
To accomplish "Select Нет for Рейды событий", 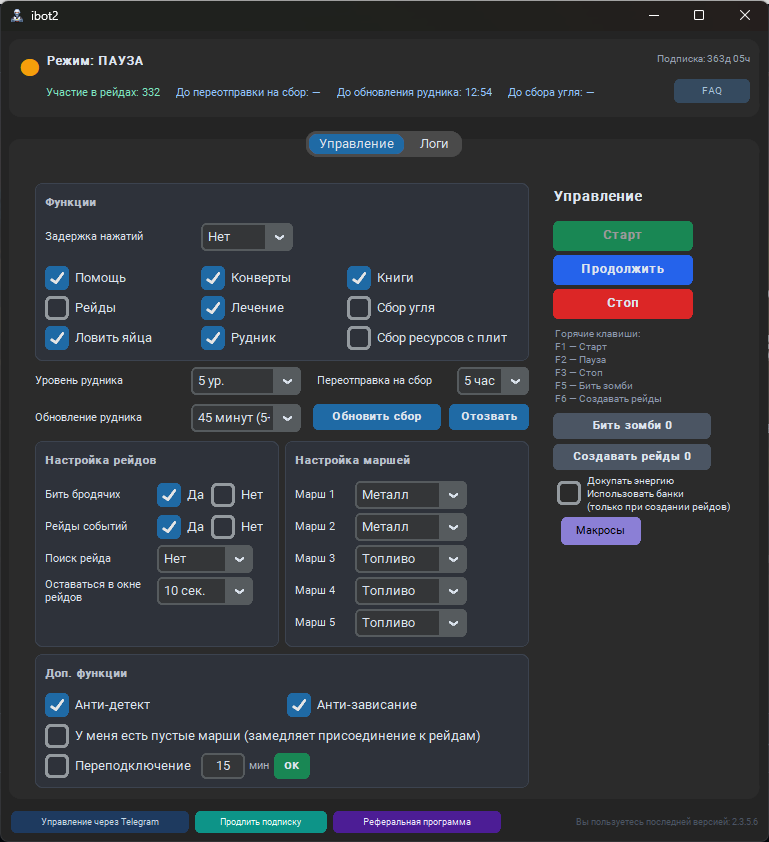I will 223,527.
